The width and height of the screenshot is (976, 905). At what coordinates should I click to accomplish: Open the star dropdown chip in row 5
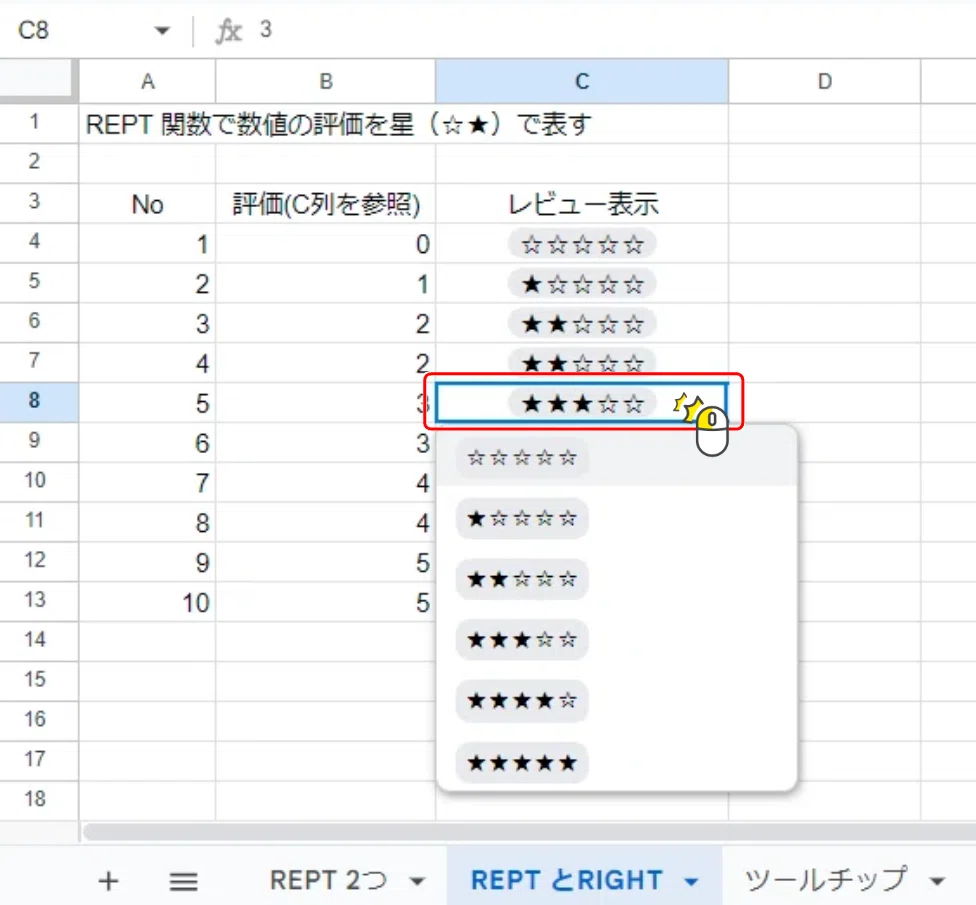point(582,284)
